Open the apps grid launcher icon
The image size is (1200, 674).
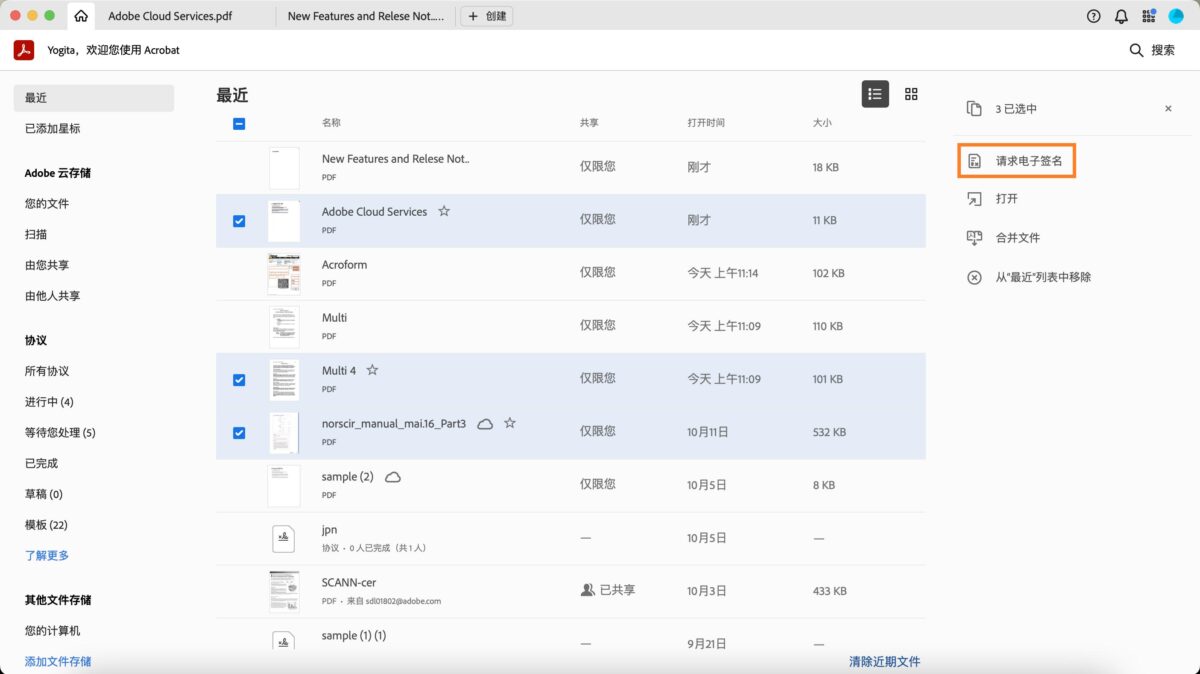tap(1148, 16)
